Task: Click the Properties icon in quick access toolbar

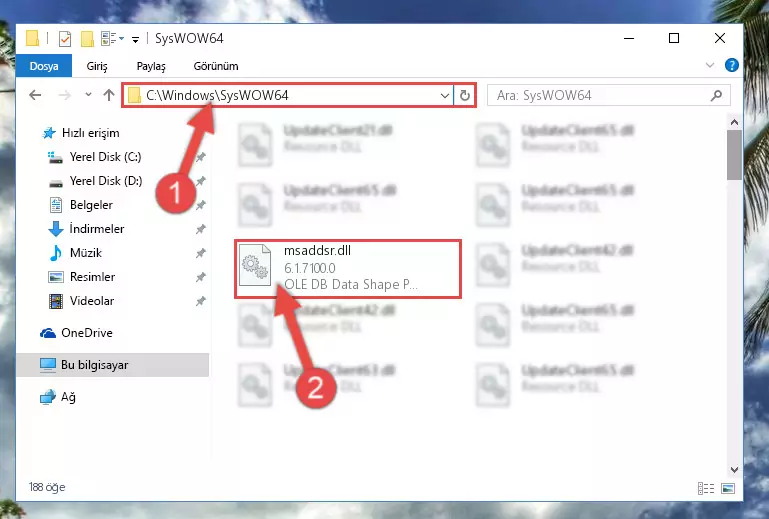Action: click(x=64, y=38)
